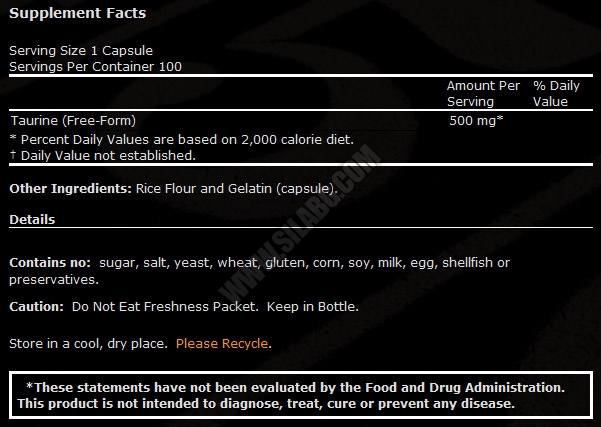
Task: Click the Details section heading
Action: point(32,220)
